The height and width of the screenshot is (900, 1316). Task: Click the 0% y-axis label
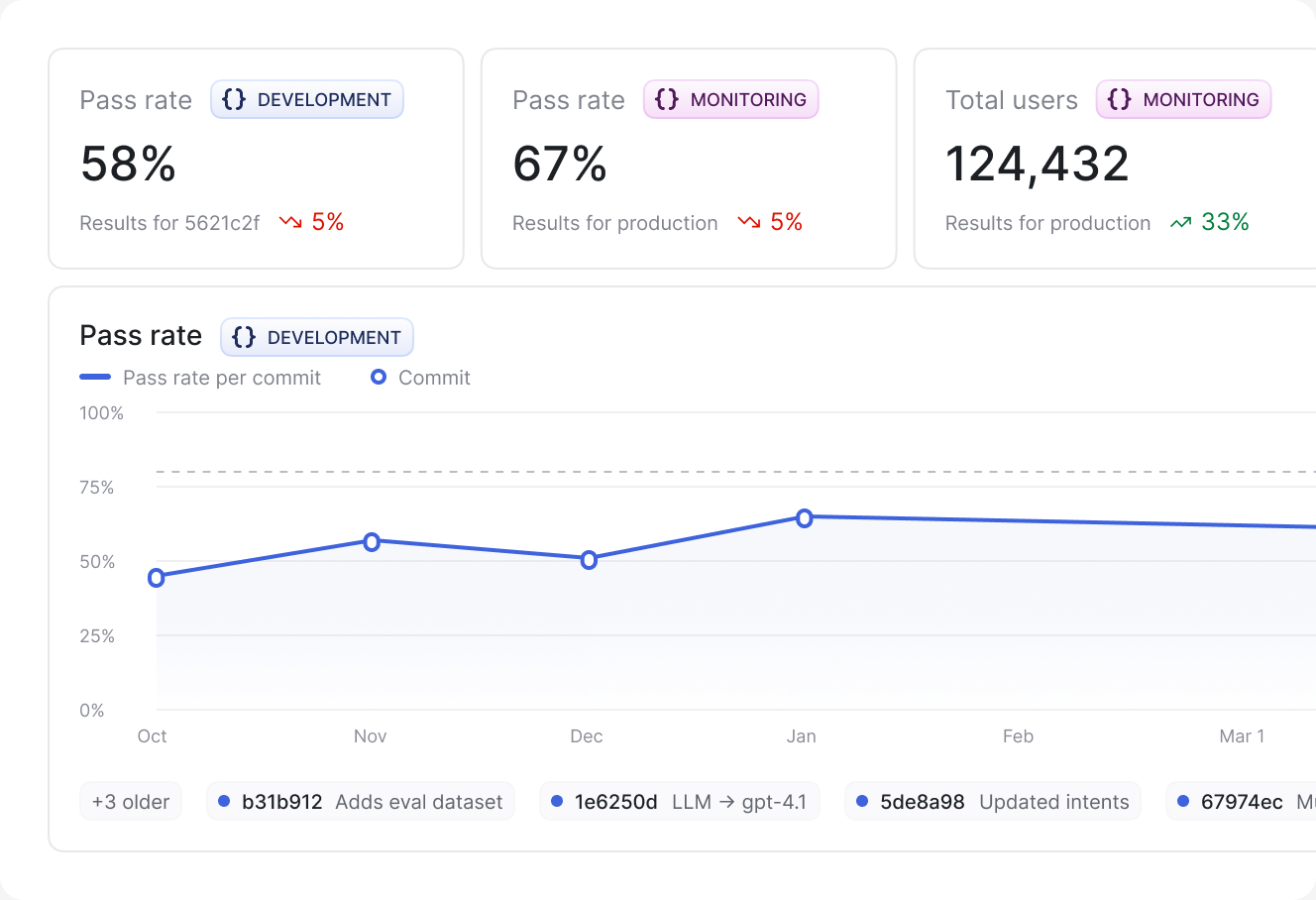click(92, 711)
